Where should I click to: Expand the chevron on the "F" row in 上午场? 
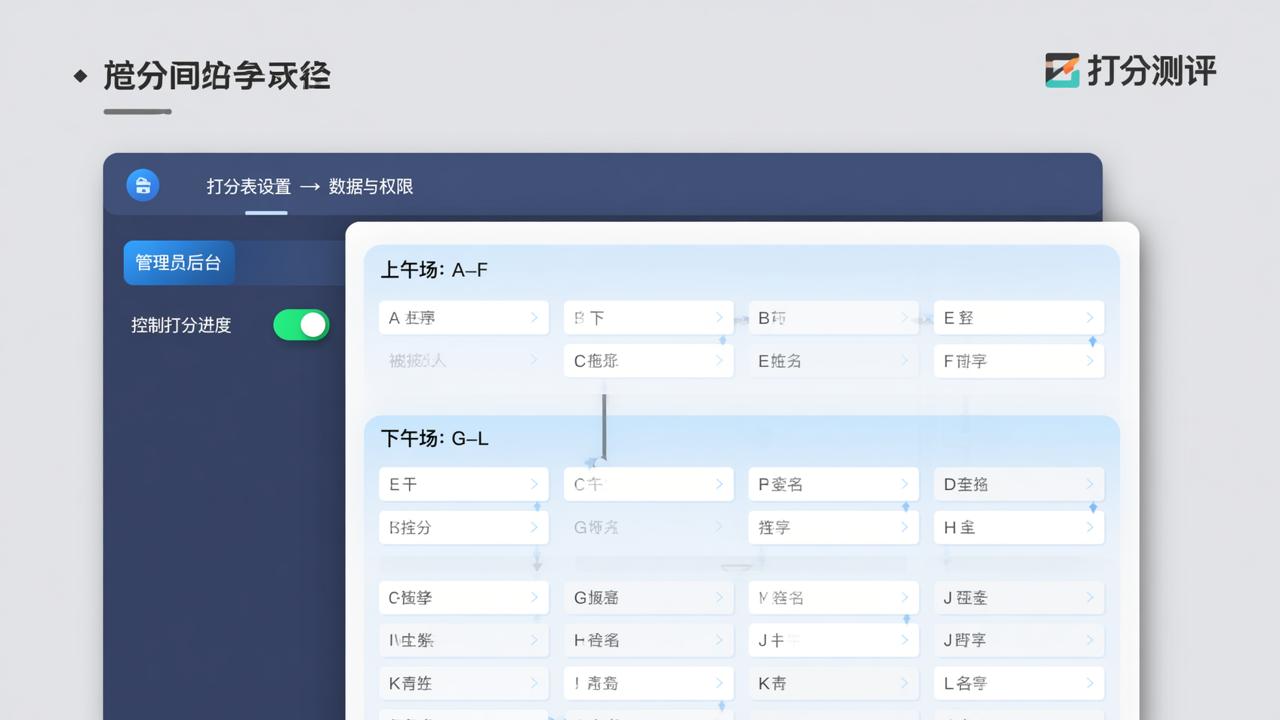pos(1090,361)
